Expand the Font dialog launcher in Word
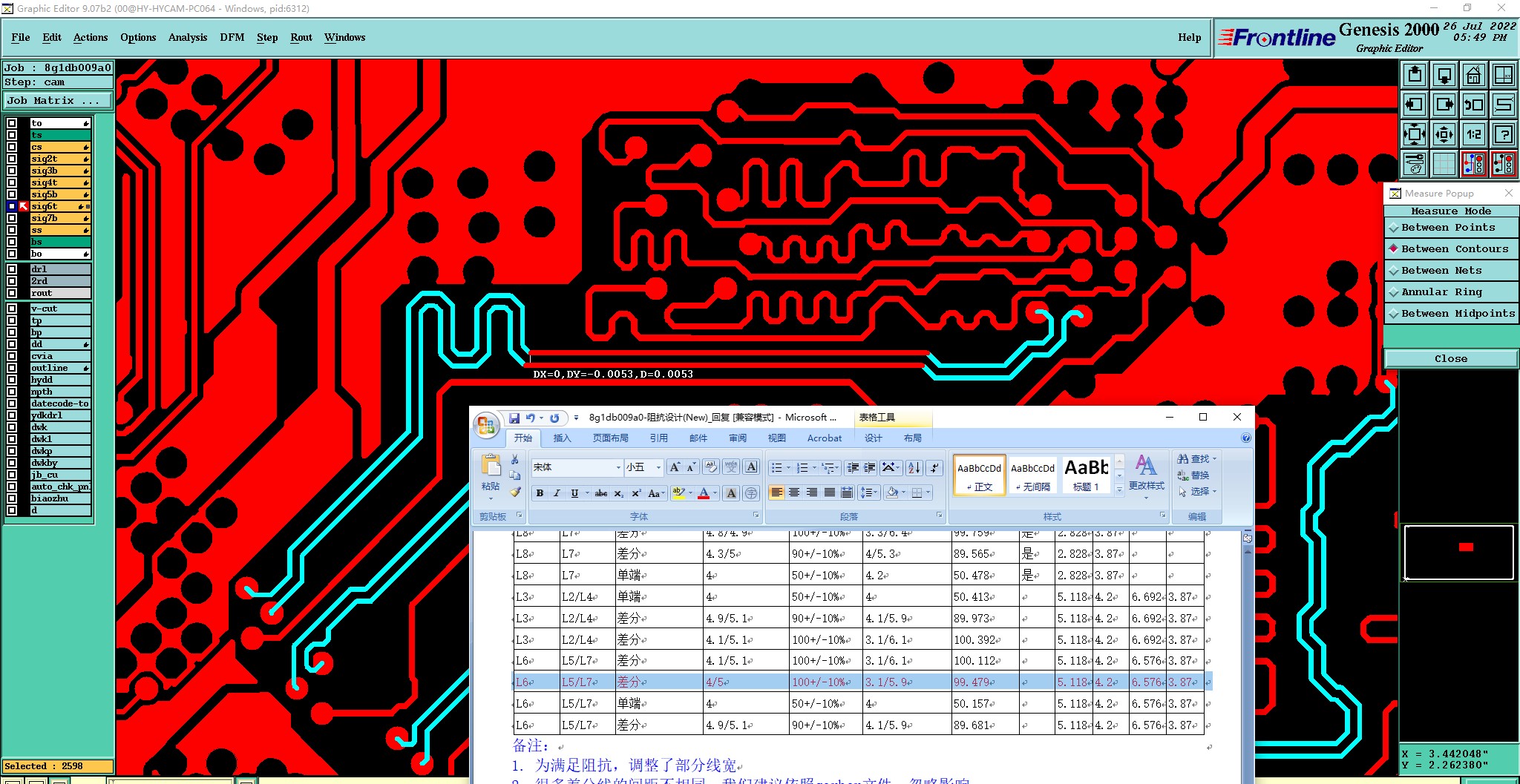 756,515
